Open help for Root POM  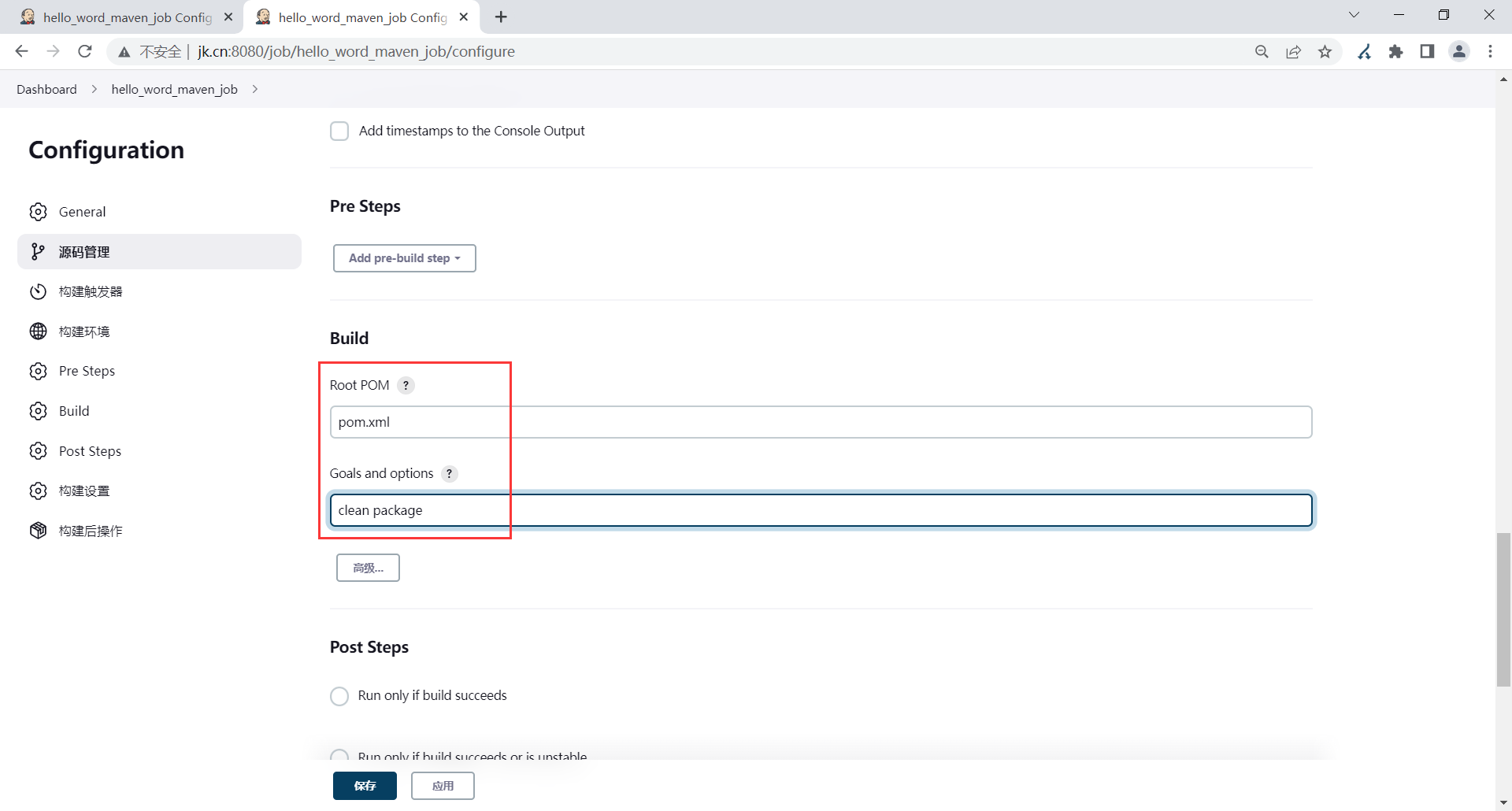point(406,385)
